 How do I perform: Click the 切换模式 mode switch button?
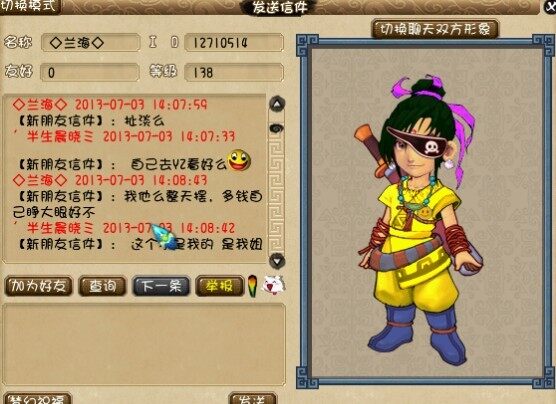pos(30,7)
